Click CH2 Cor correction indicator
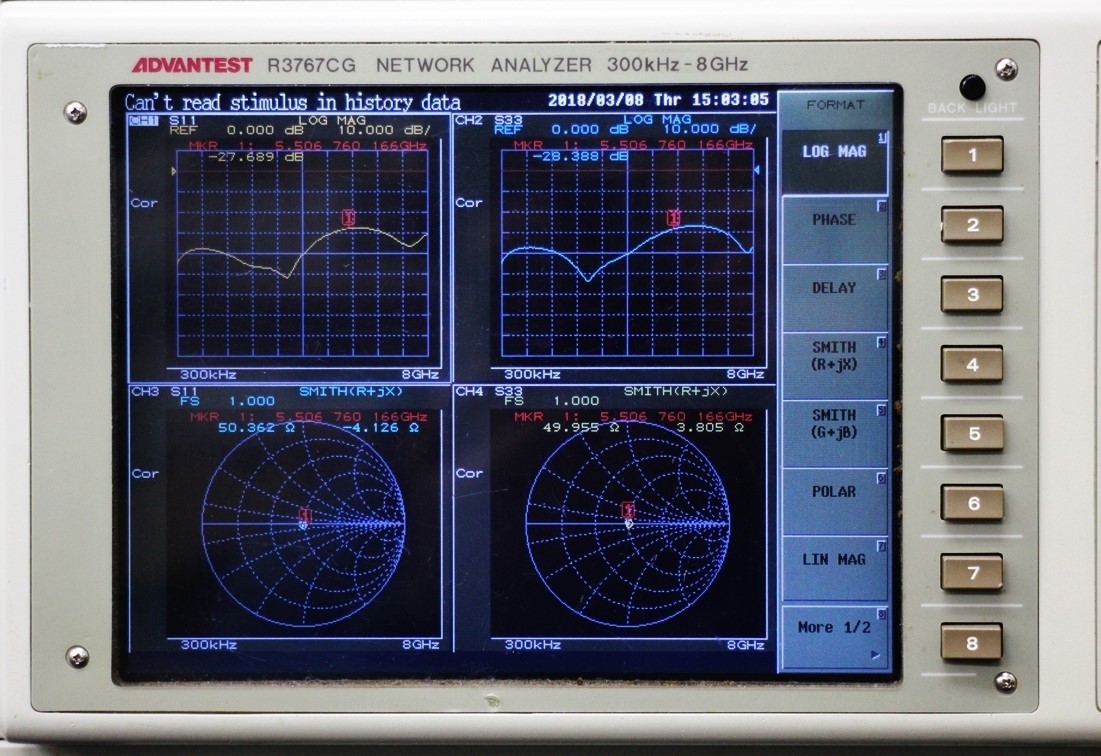The height and width of the screenshot is (756, 1101). coord(468,203)
